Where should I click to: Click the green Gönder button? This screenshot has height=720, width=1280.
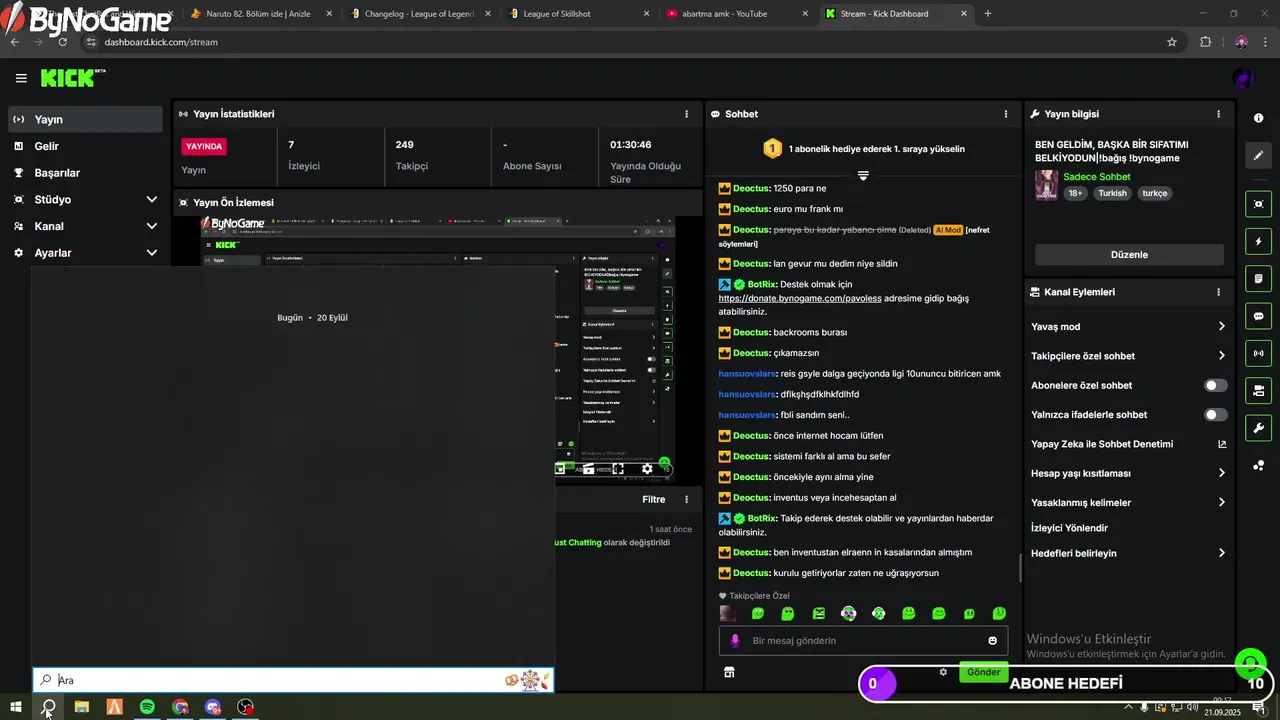[983, 672]
